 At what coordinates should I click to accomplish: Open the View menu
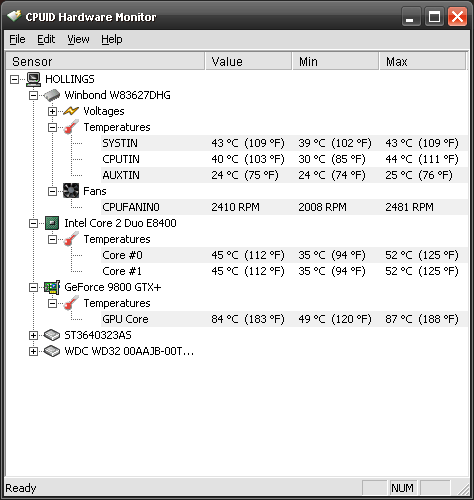(x=78, y=39)
